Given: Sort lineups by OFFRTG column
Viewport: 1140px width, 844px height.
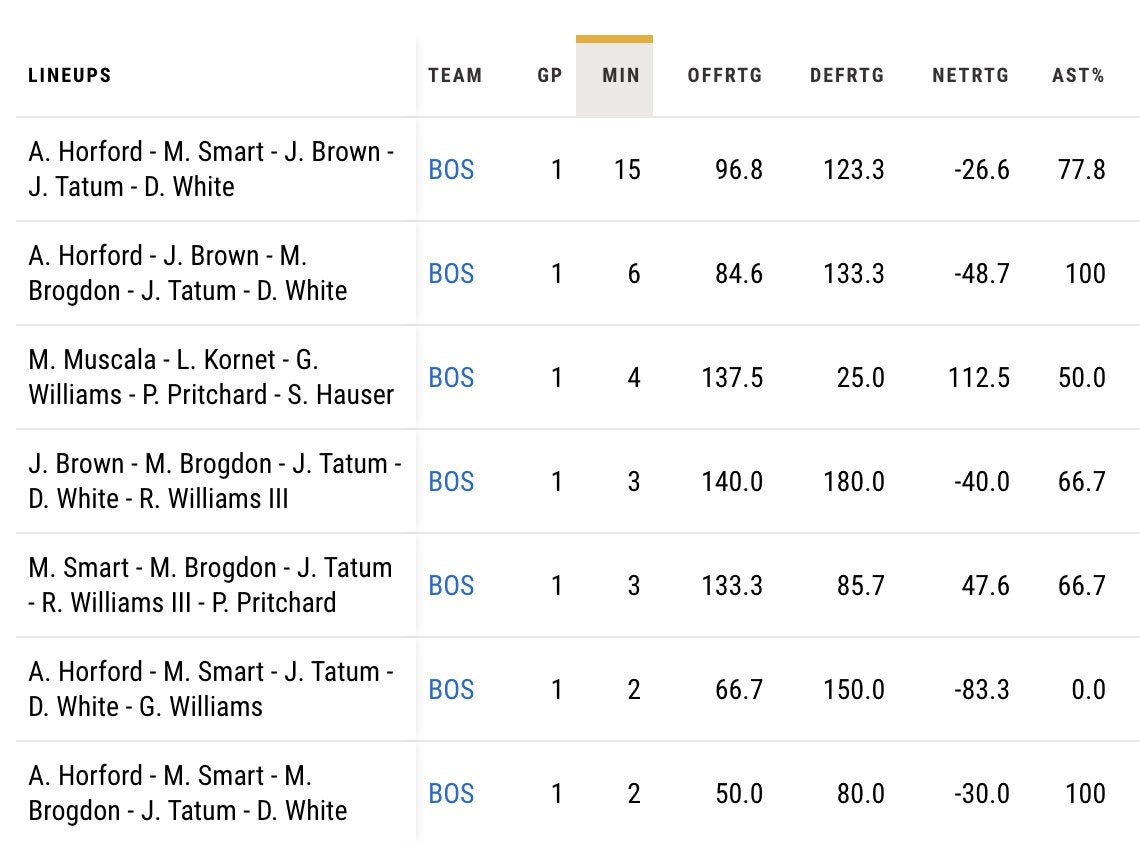Looking at the screenshot, I should click(725, 75).
